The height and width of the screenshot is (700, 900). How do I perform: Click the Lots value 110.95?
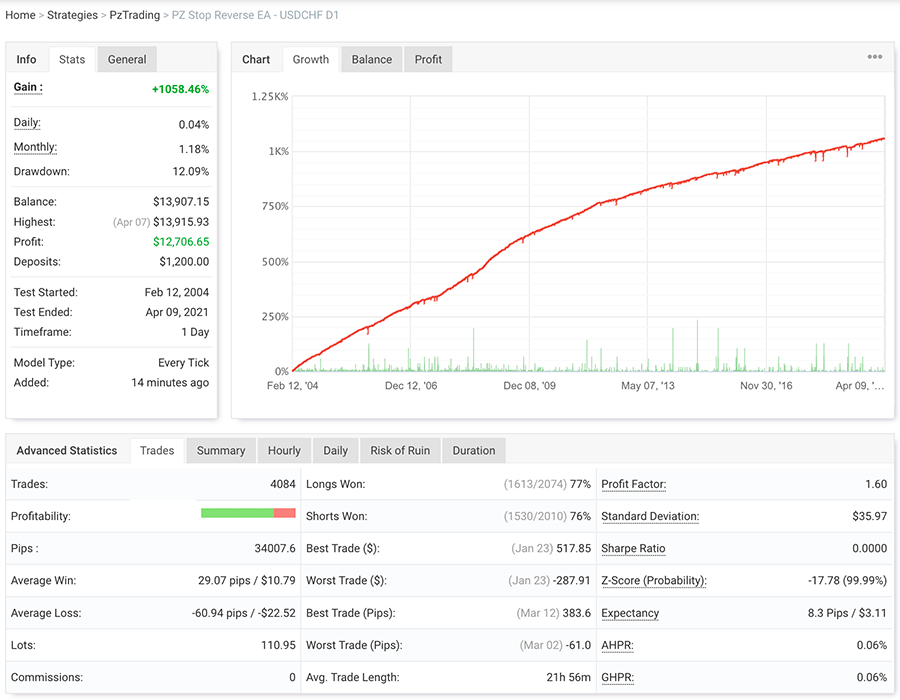click(x=278, y=645)
